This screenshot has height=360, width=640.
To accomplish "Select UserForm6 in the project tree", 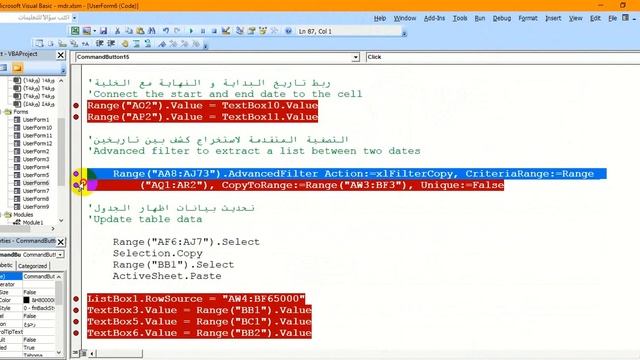I will pyautogui.click(x=36, y=183).
